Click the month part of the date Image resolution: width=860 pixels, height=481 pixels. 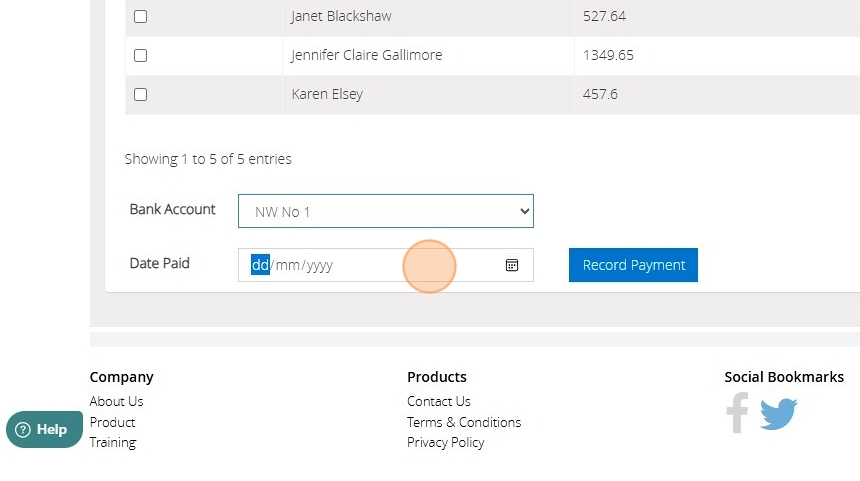pyautogui.click(x=287, y=265)
